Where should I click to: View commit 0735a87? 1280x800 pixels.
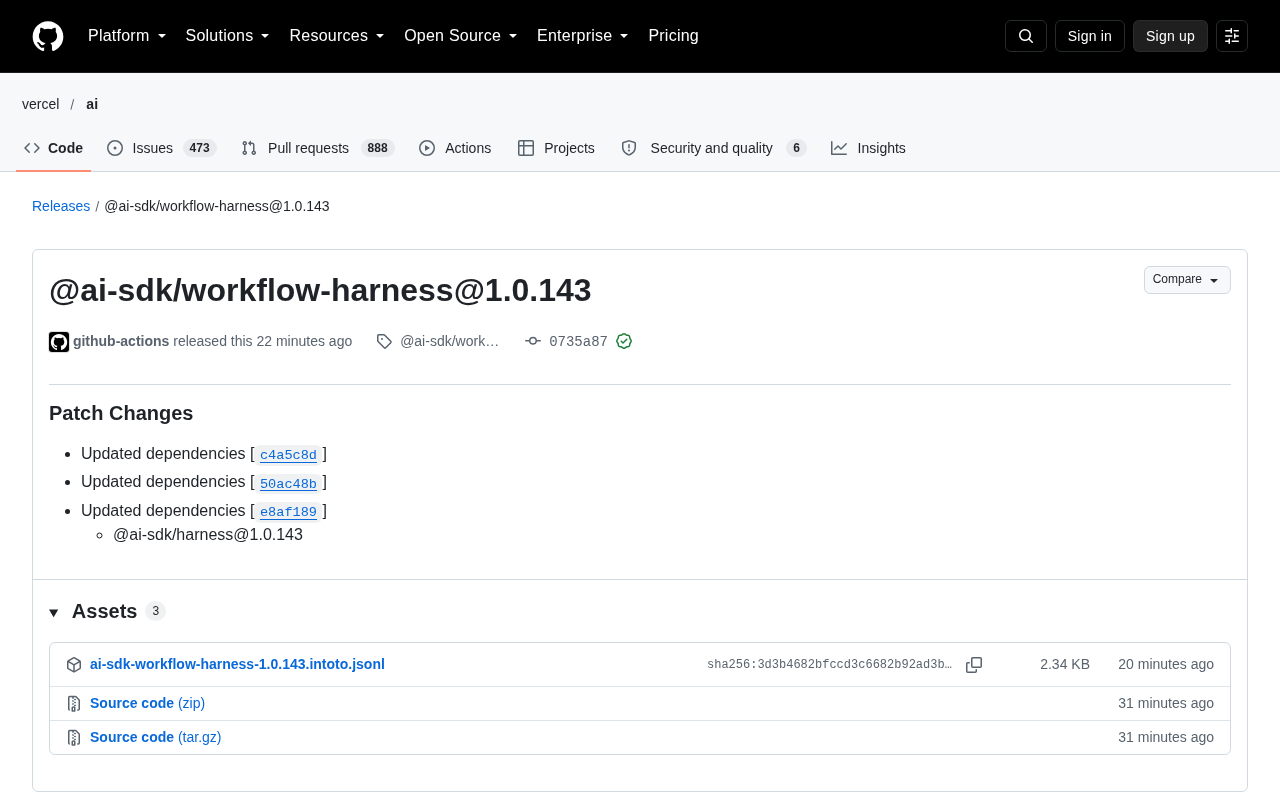click(x=578, y=341)
